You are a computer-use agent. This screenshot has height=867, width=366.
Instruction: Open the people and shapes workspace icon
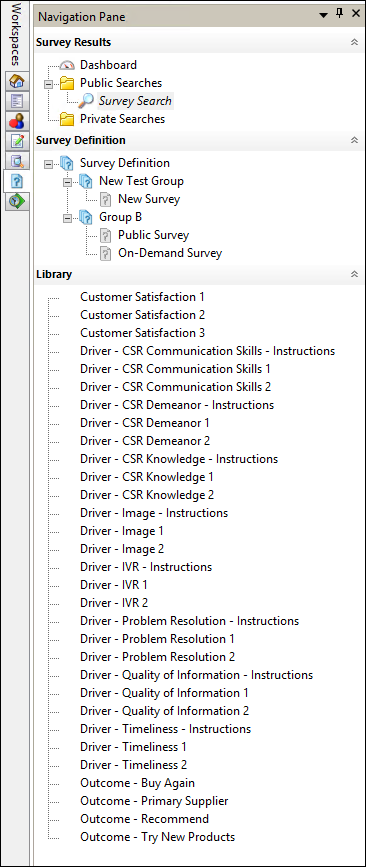pos(17,122)
